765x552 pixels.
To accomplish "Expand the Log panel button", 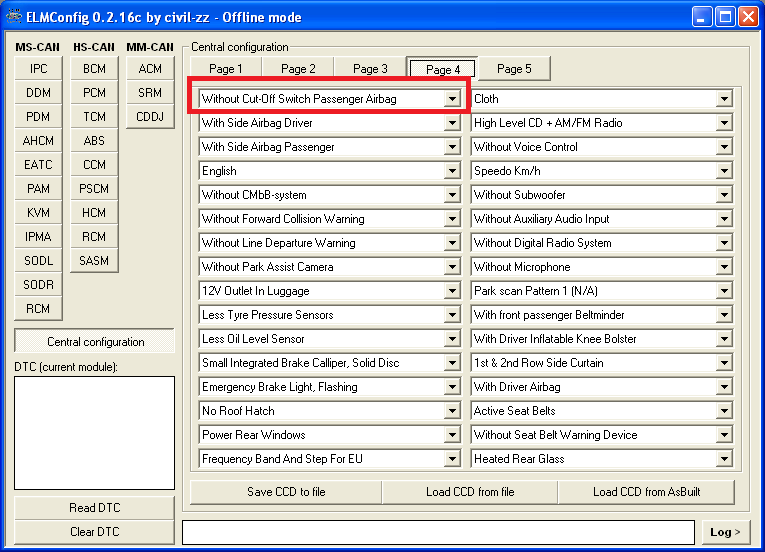I will tap(724, 532).
